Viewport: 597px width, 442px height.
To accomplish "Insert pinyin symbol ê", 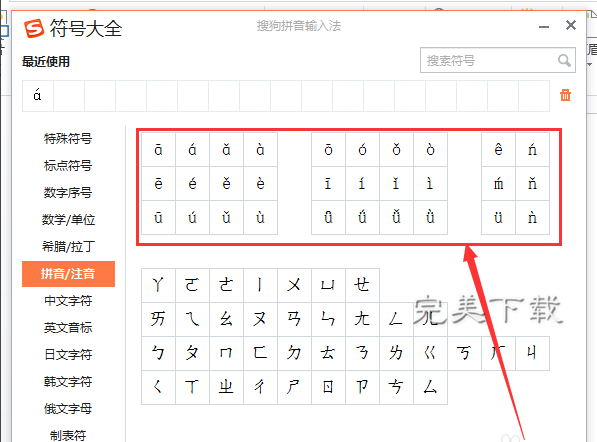I will pyautogui.click(x=498, y=150).
